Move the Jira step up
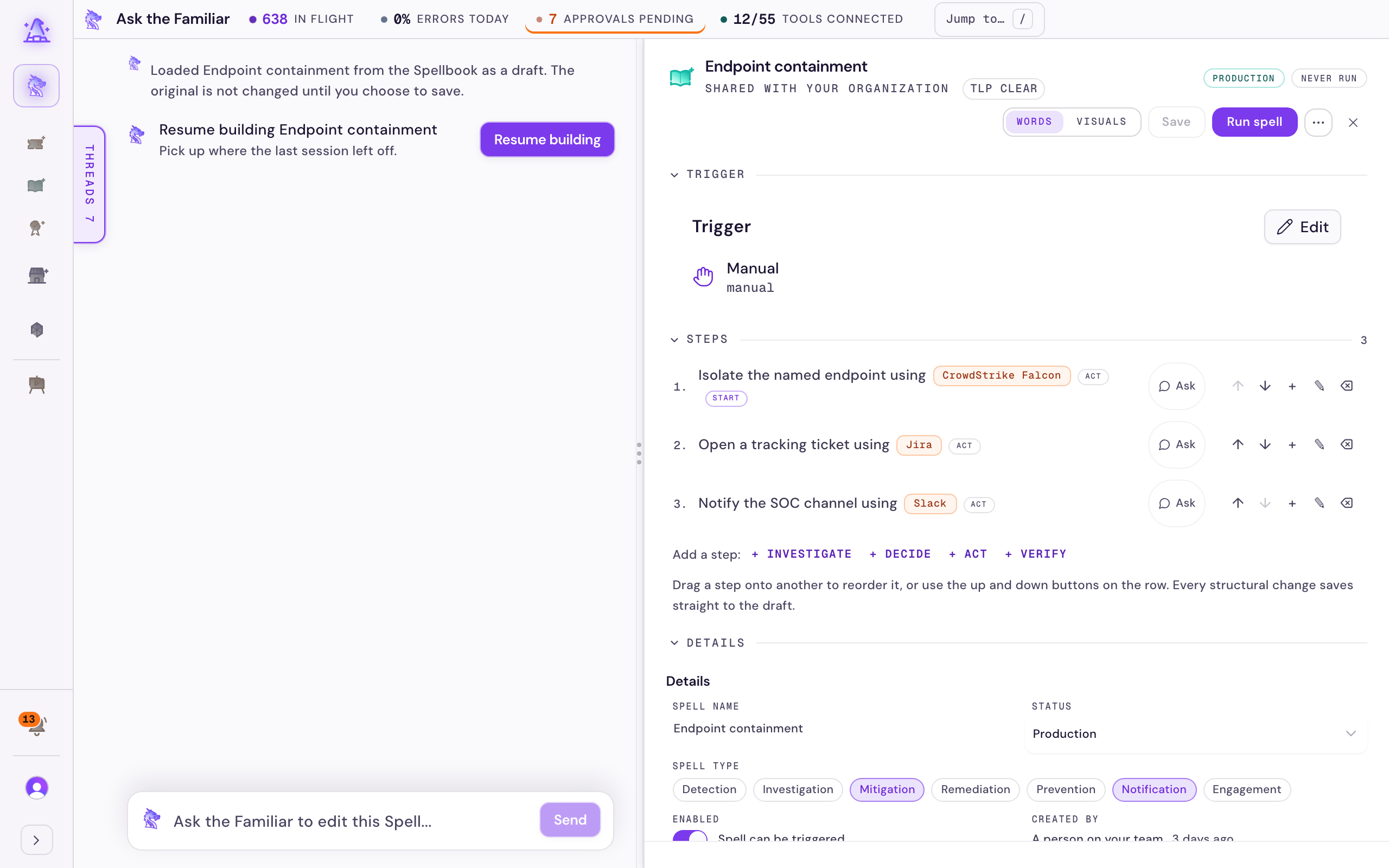 coord(1238,445)
